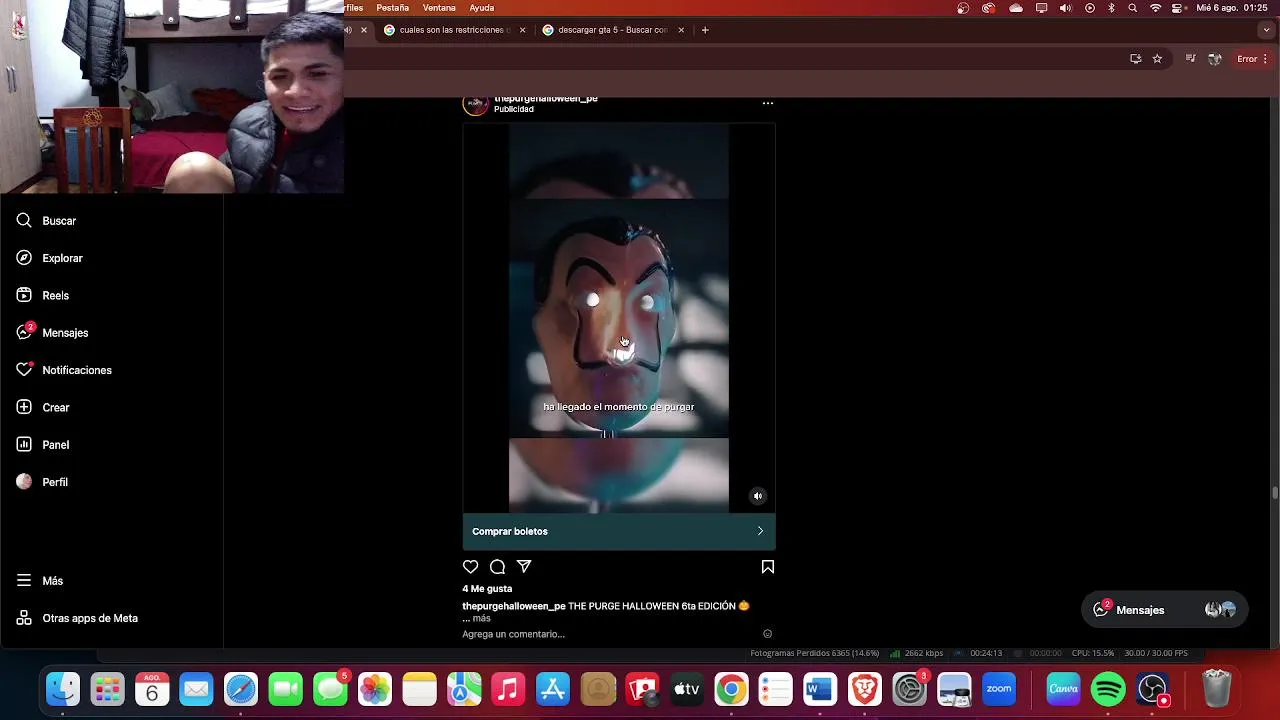This screenshot has height=720, width=1280.
Task: Open OBS Studio in Dock
Action: coord(1153,689)
